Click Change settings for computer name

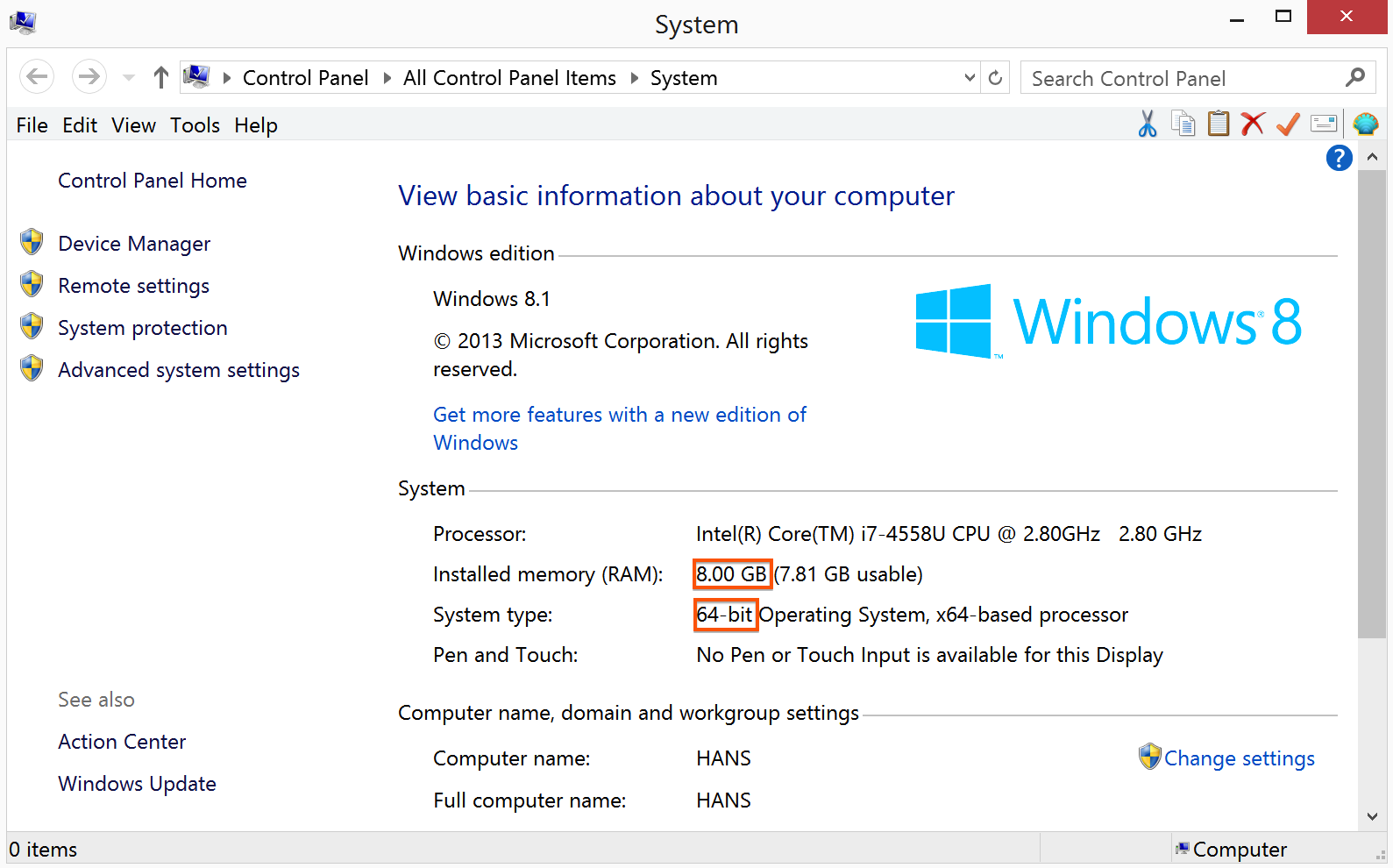tap(1238, 758)
